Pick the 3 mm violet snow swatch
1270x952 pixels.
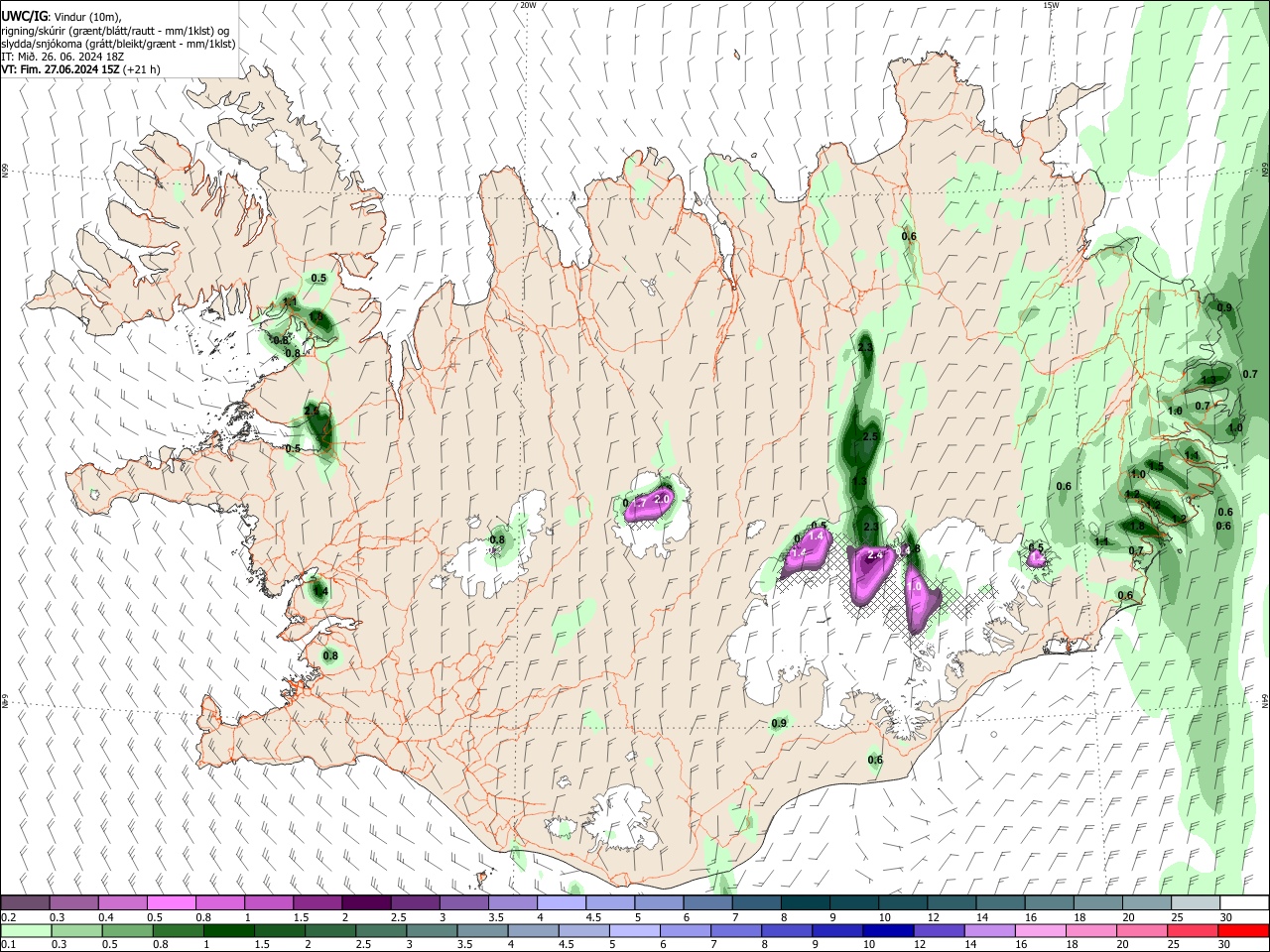(463, 902)
